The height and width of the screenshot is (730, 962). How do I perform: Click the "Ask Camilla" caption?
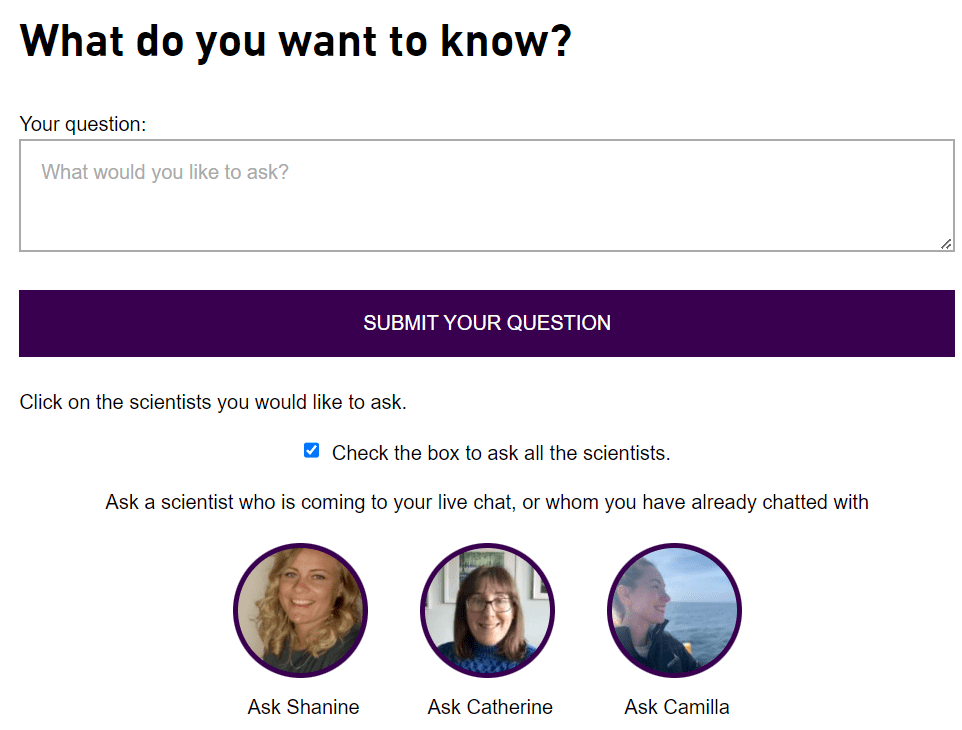[677, 707]
